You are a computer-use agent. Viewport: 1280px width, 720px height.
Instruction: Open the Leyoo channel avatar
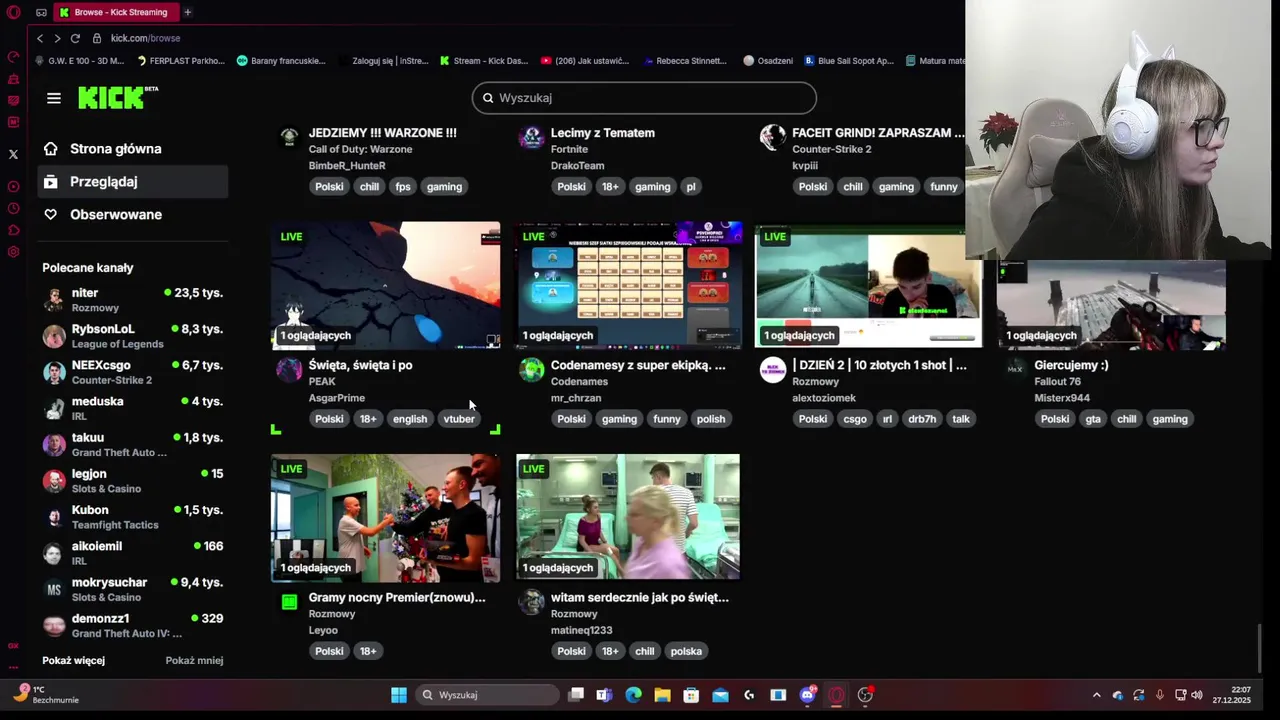[289, 602]
